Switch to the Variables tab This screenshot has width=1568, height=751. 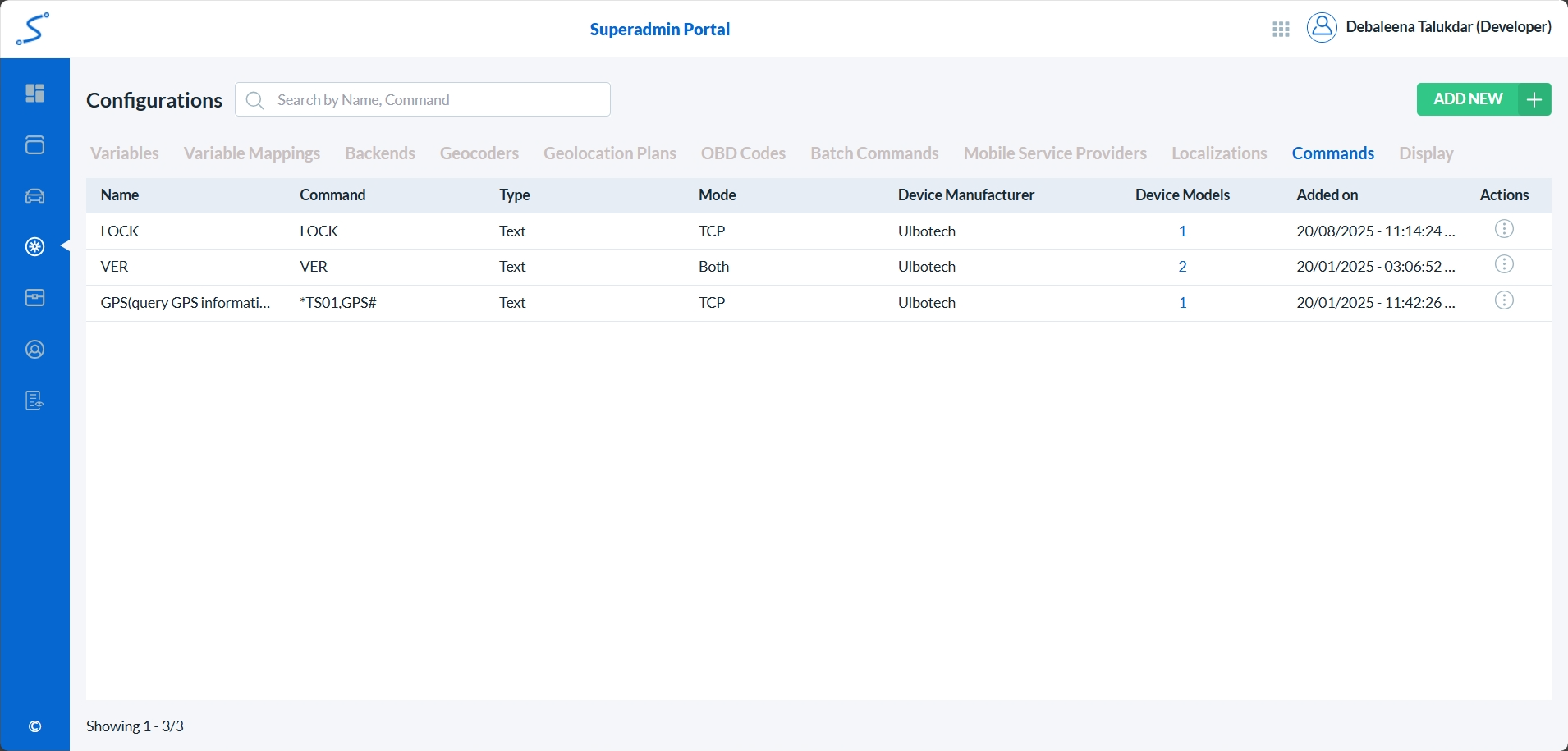click(125, 153)
